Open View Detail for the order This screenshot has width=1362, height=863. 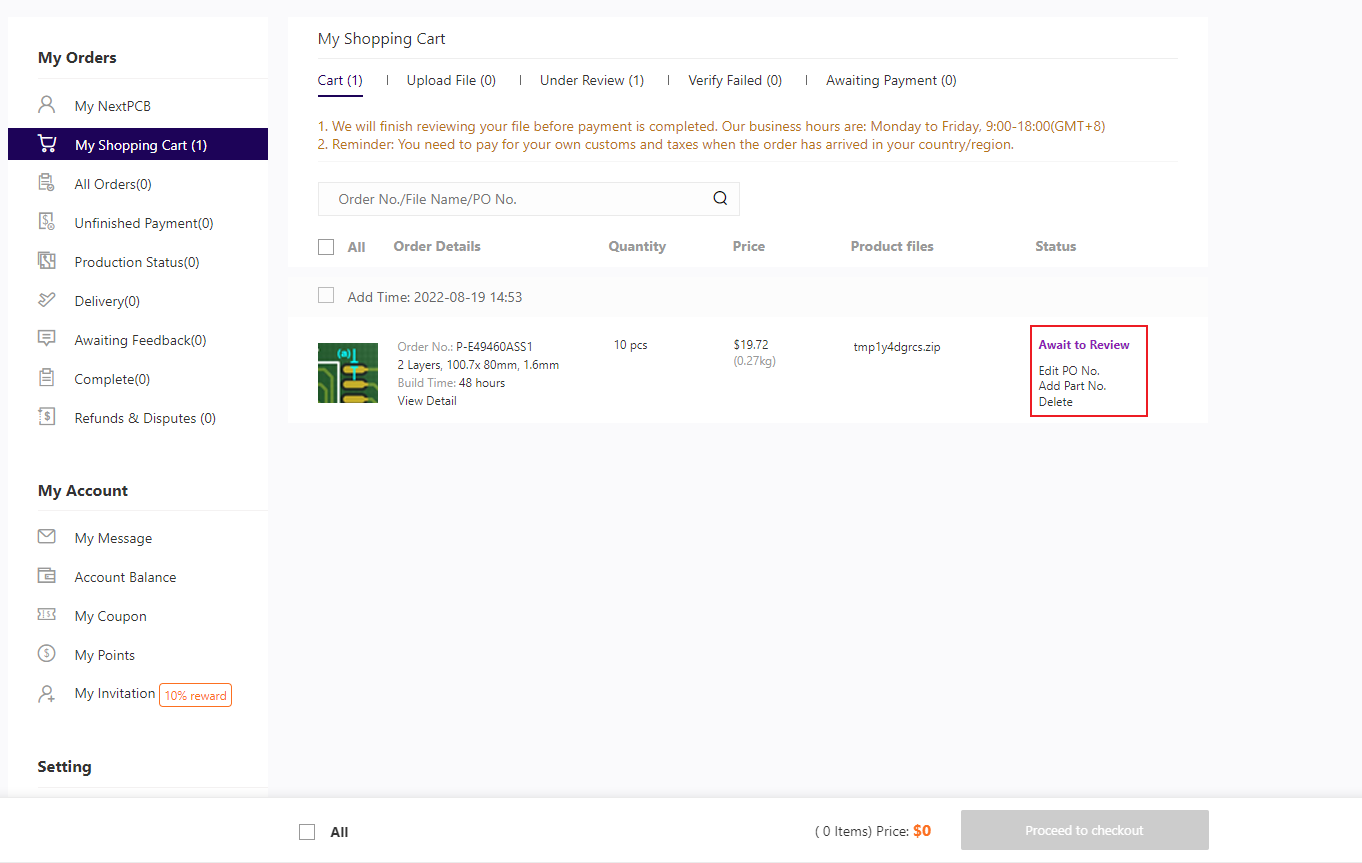tap(427, 401)
